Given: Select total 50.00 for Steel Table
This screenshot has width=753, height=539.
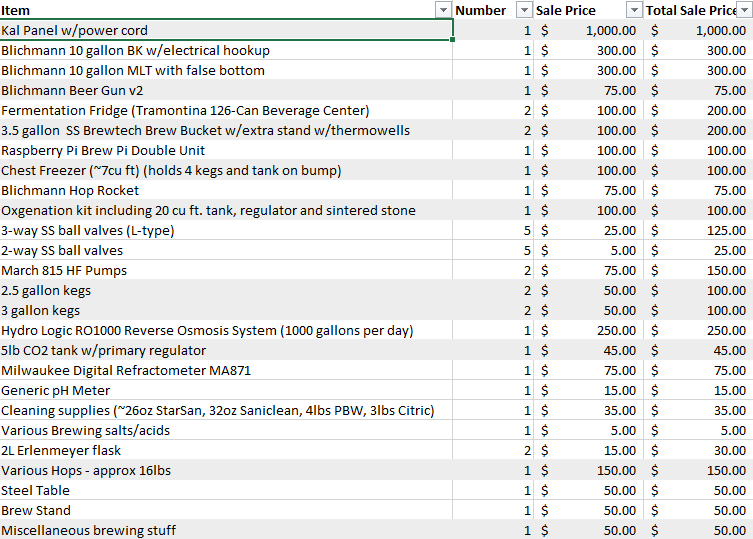Looking at the screenshot, I should click(698, 490).
